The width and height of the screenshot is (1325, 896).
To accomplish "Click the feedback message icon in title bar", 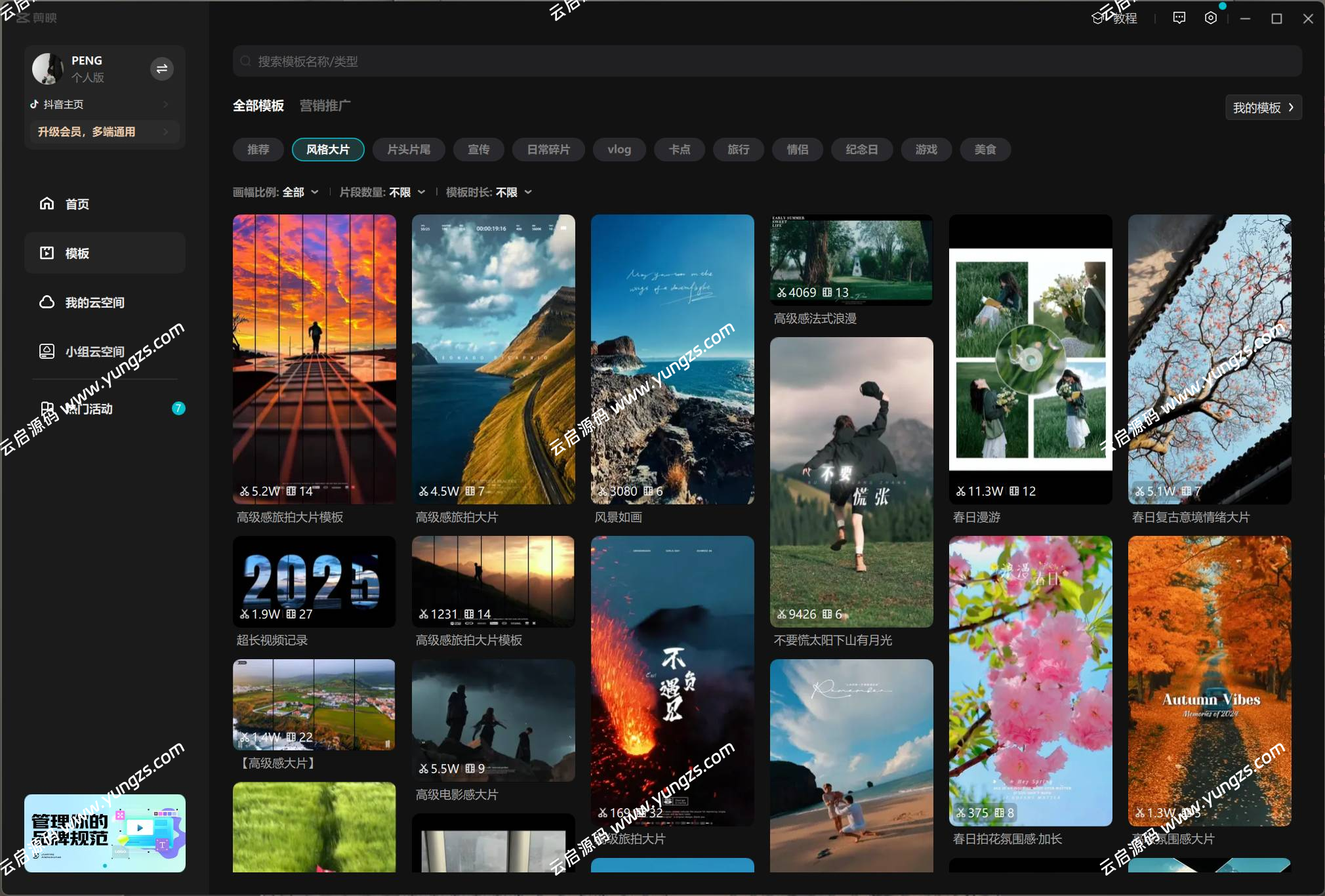I will 1179,18.
